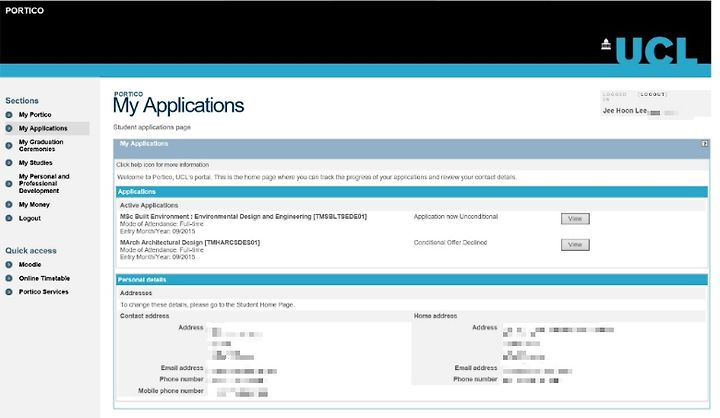Click the UCL logo in the banner
The image size is (720, 418).
click(x=650, y=51)
